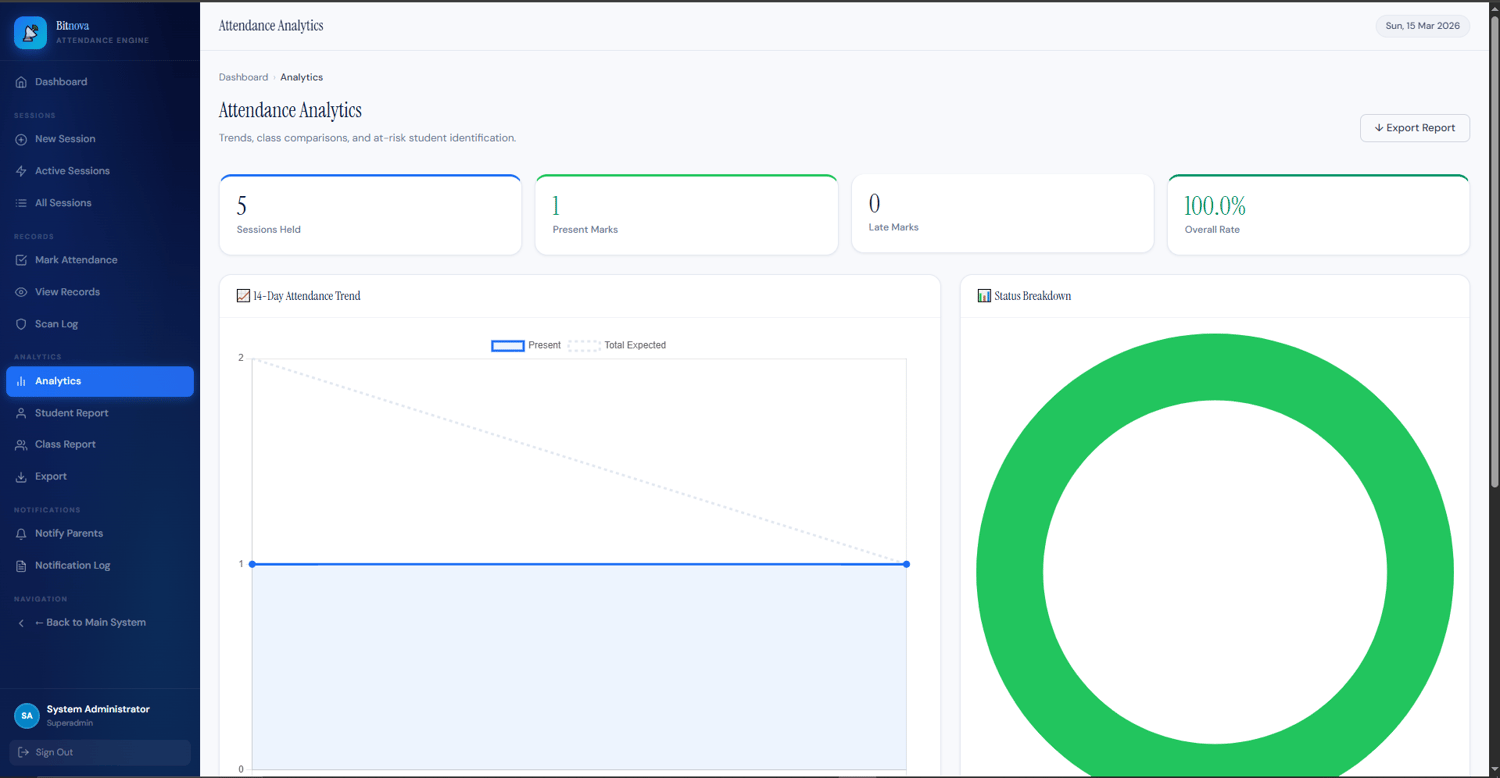Viewport: 1500px width, 778px height.
Task: Open the Dashboard menu item
Action: click(x=100, y=82)
